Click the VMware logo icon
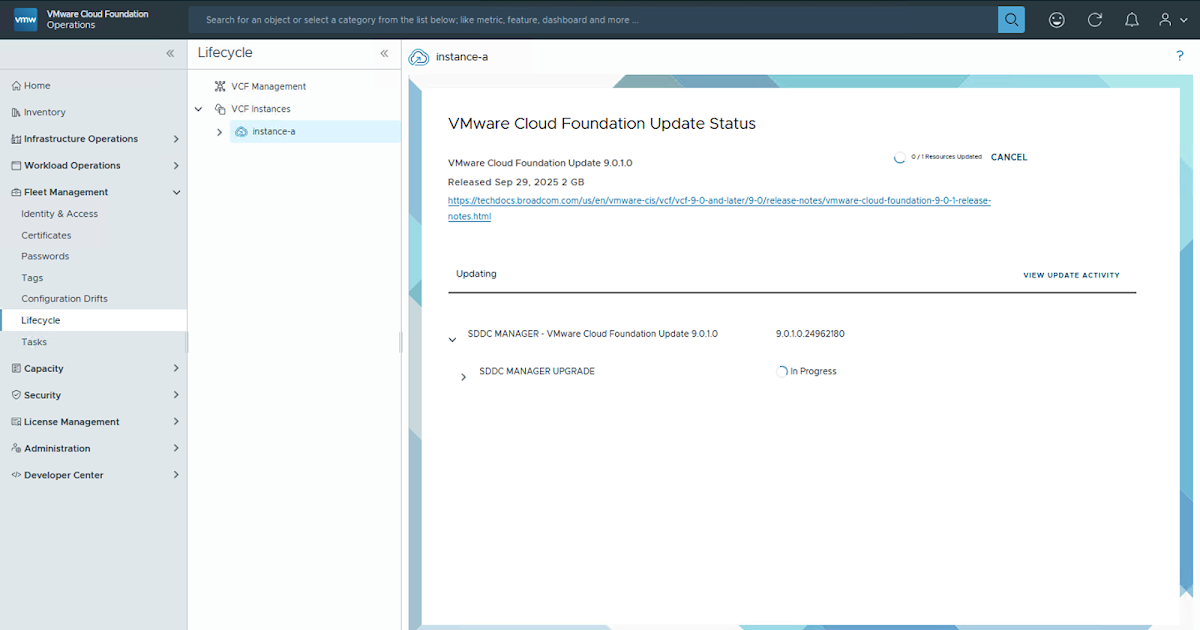The image size is (1200, 630). (x=25, y=20)
